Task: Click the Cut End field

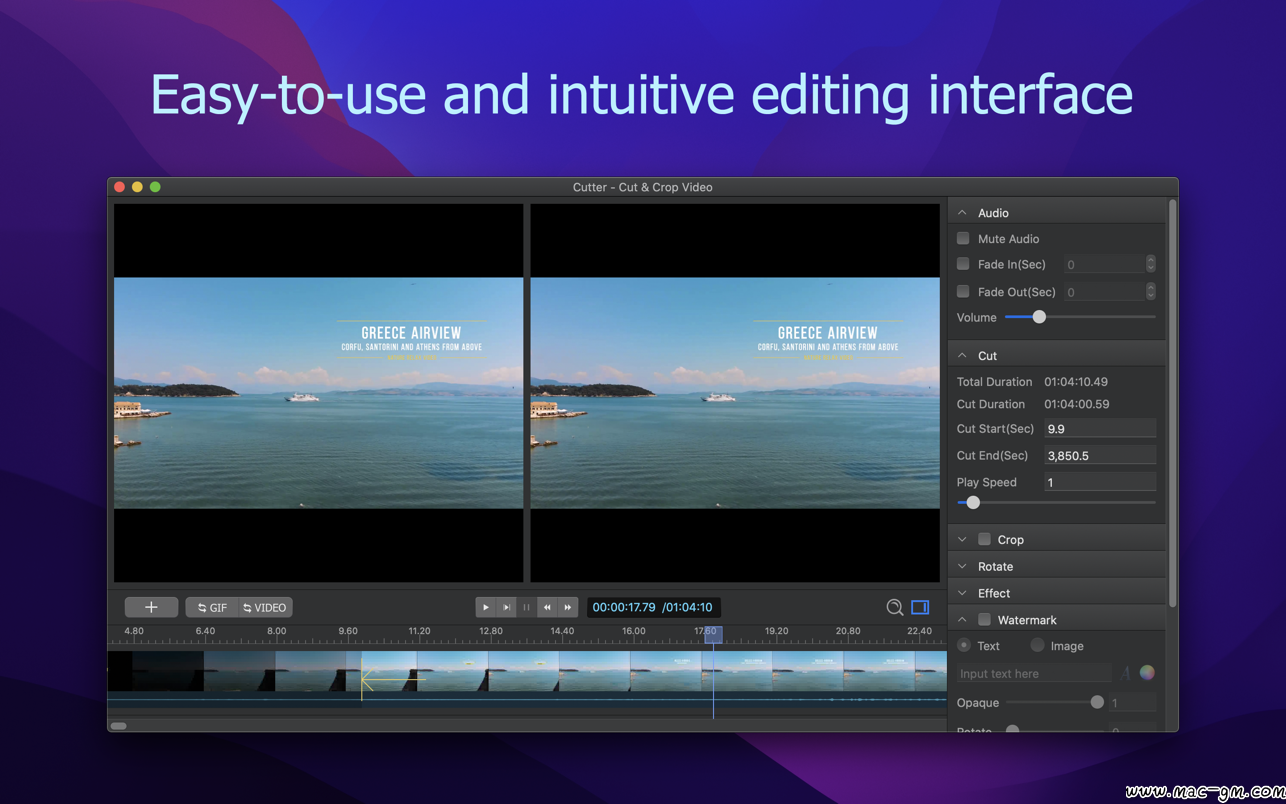Action: click(1100, 455)
